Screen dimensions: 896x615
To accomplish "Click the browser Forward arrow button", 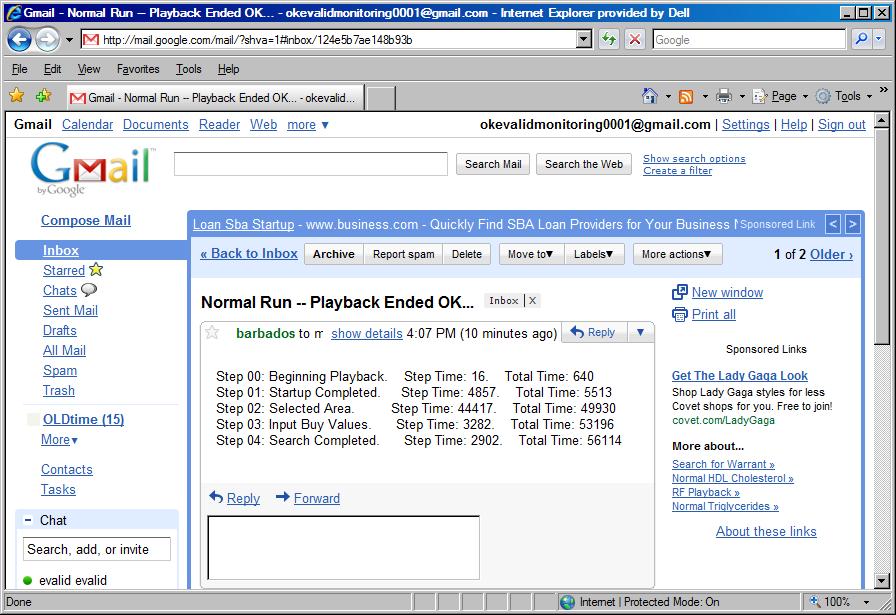I will [x=47, y=39].
